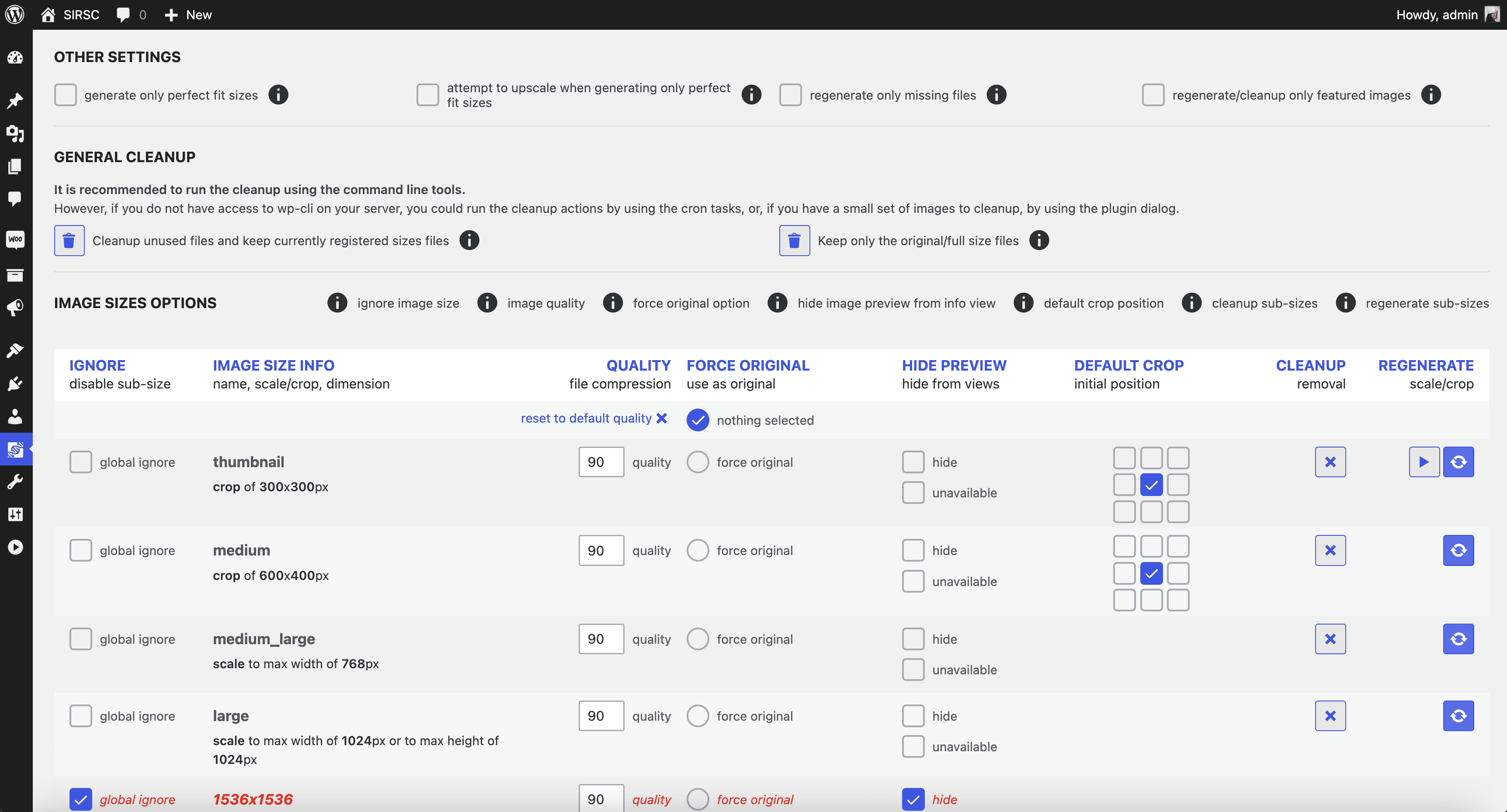Viewport: 1507px width, 812px height.
Task: Toggle global ignore for 1536x1536 size
Action: coord(80,799)
